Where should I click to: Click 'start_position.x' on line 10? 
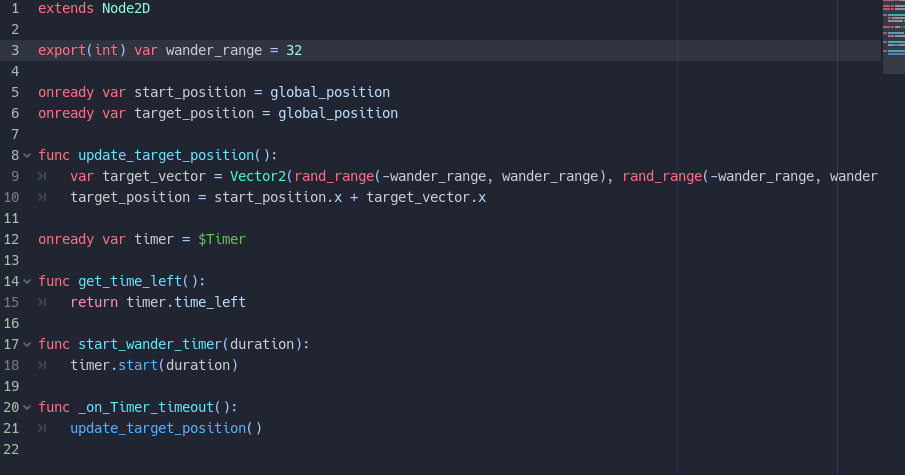coord(278,197)
